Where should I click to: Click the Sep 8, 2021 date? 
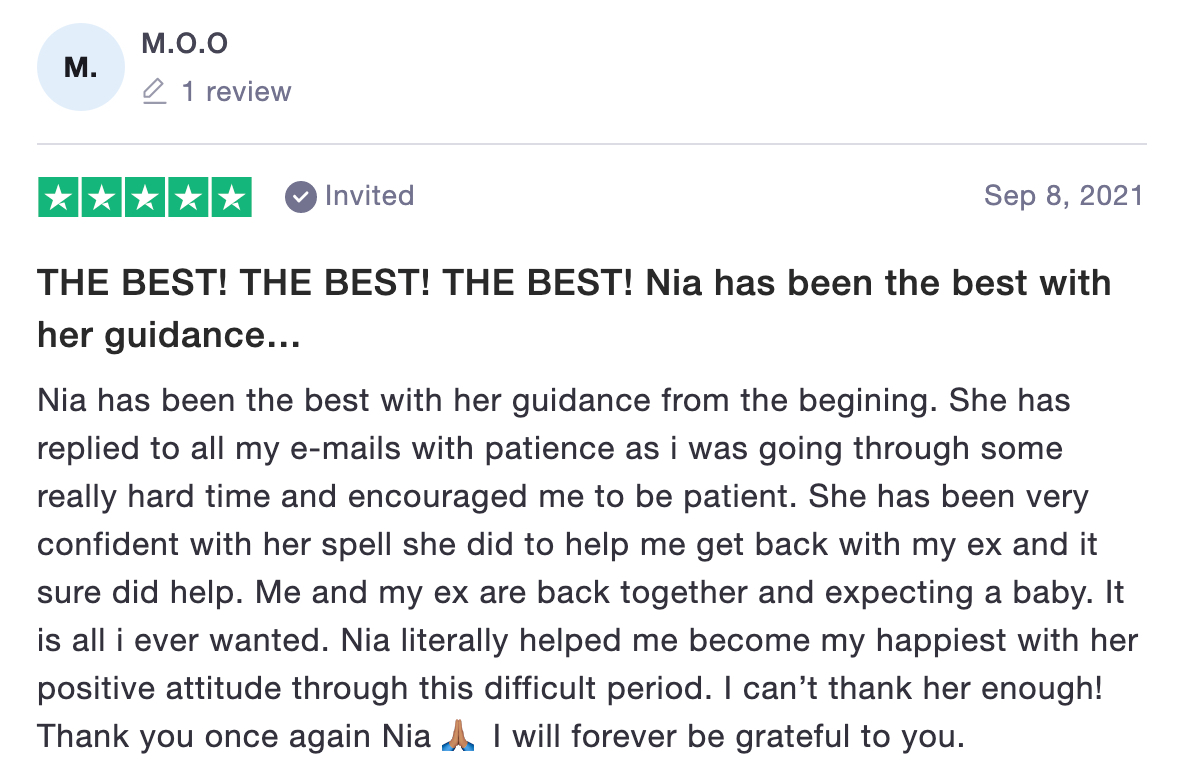point(1064,196)
